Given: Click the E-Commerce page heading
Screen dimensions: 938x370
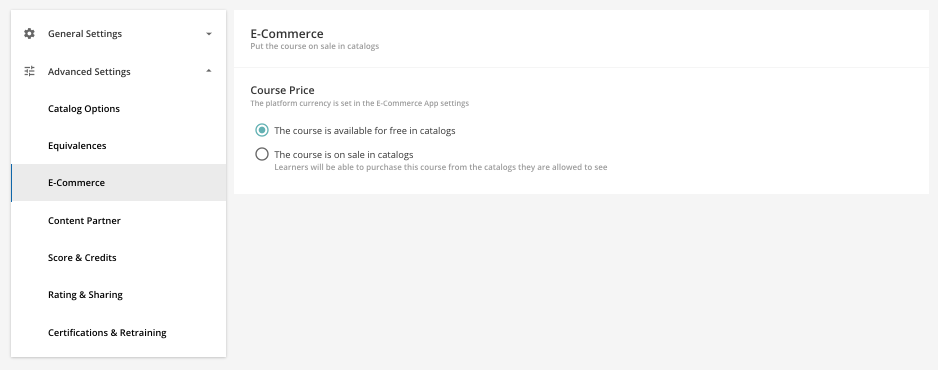Looking at the screenshot, I should tap(287, 33).
